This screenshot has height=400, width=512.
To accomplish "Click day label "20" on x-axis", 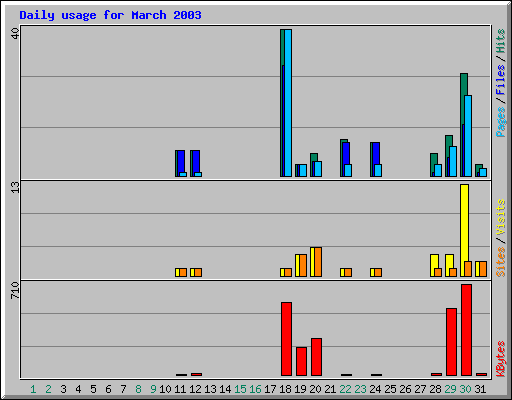I will [x=315, y=389].
